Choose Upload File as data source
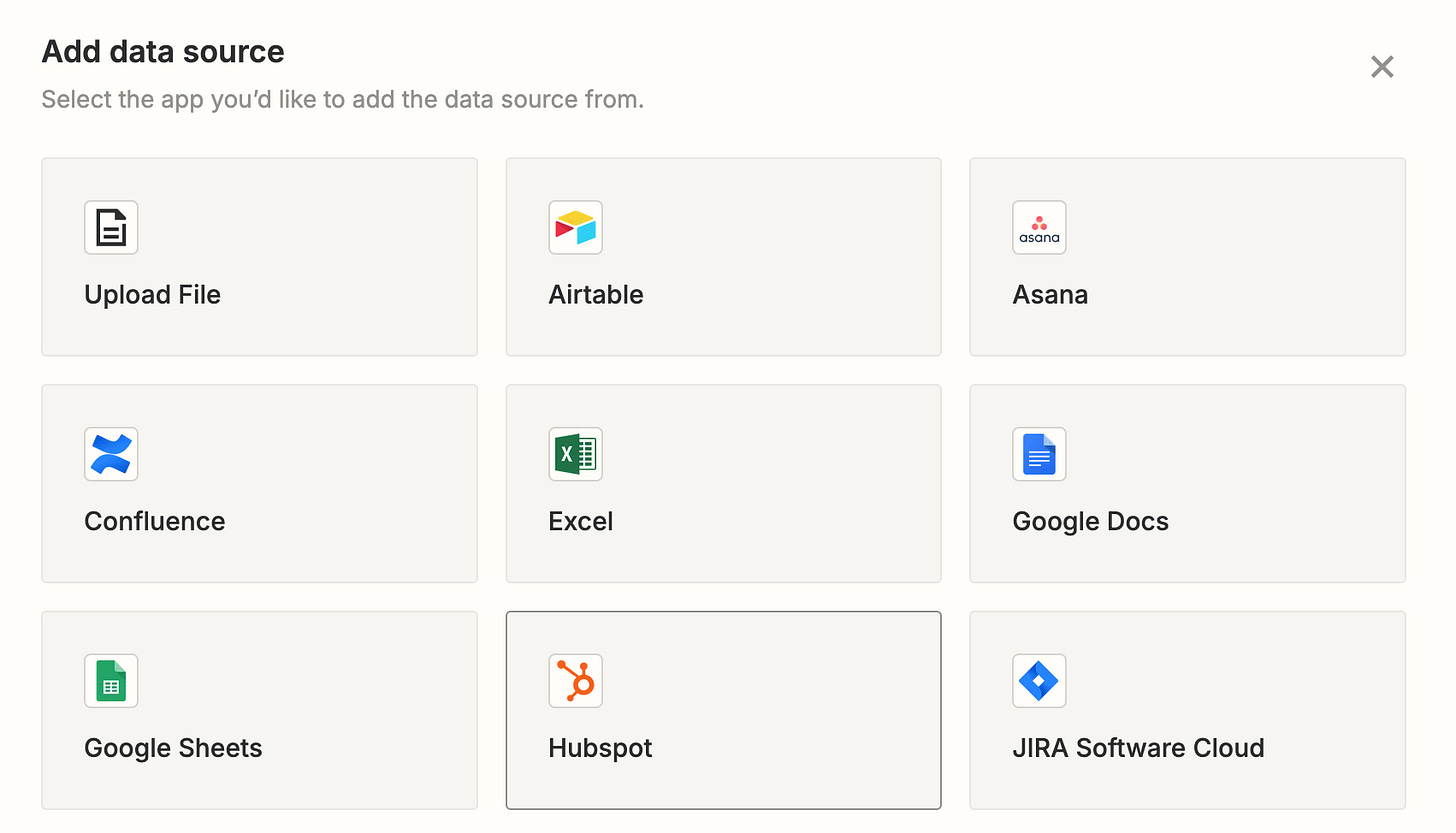 point(259,257)
